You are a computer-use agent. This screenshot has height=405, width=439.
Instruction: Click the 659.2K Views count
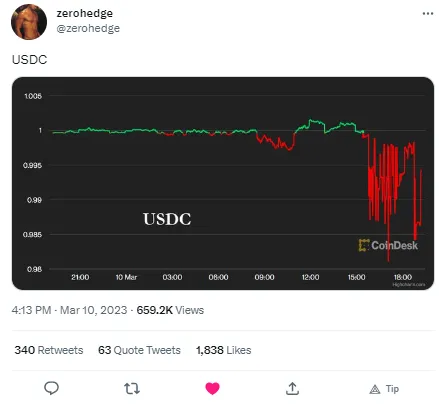[170, 310]
